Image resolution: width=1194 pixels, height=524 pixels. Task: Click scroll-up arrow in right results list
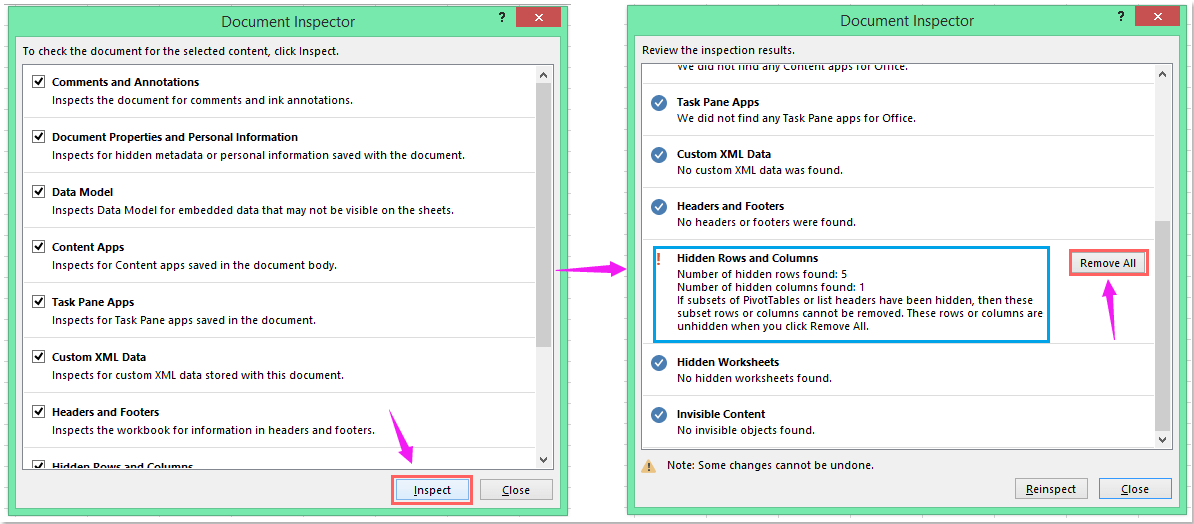point(1162,75)
